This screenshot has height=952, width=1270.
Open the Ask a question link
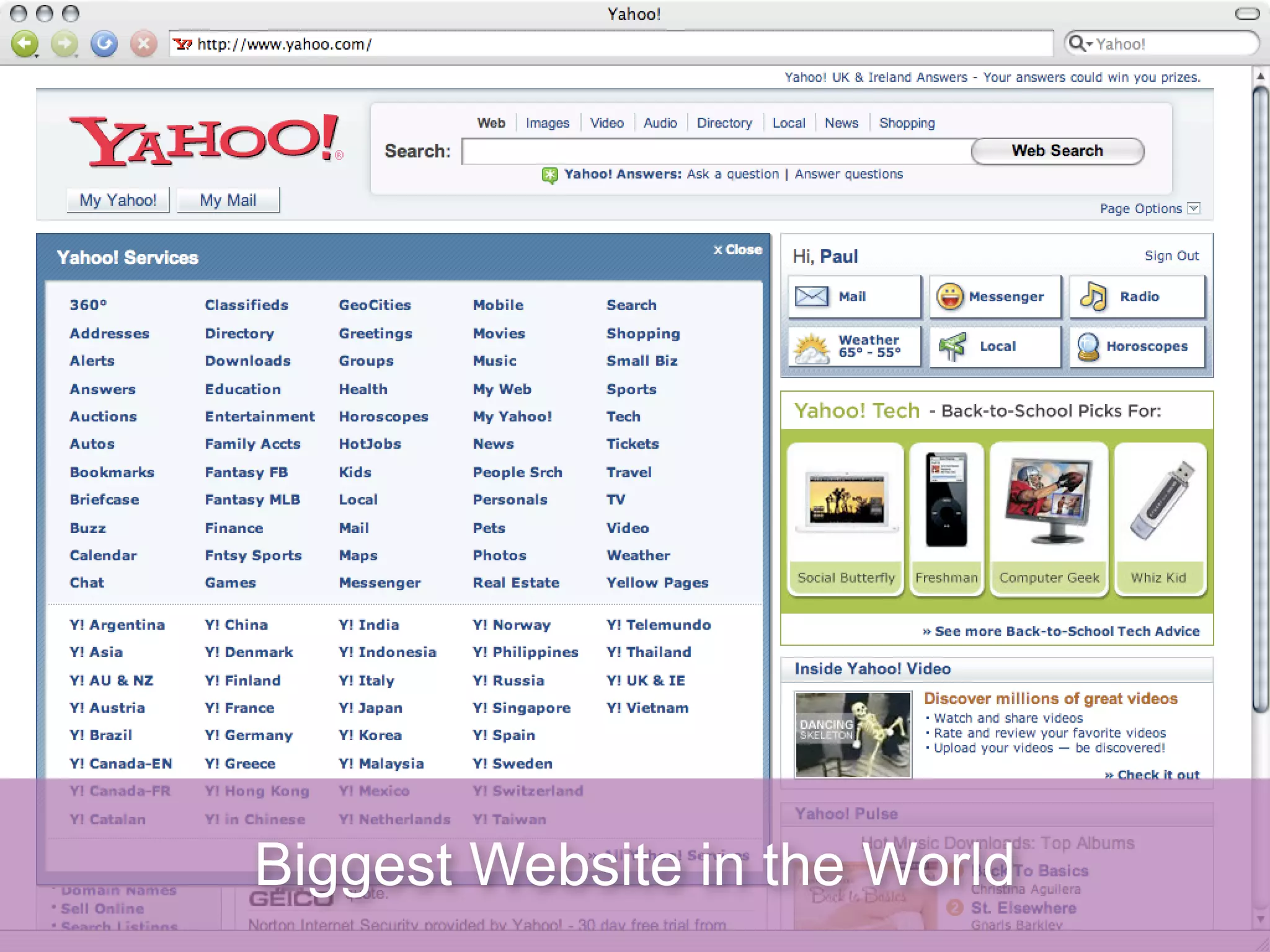732,174
